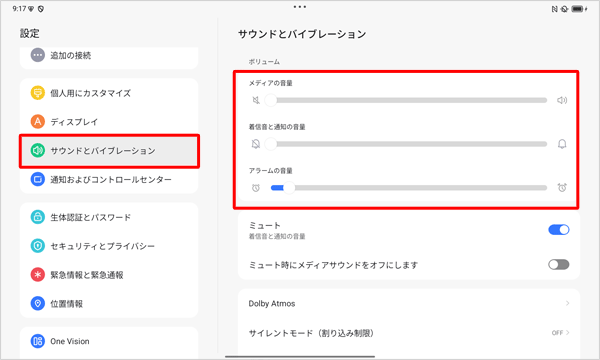Click the battery icon in status bar
This screenshot has height=360, width=600.
577,9
